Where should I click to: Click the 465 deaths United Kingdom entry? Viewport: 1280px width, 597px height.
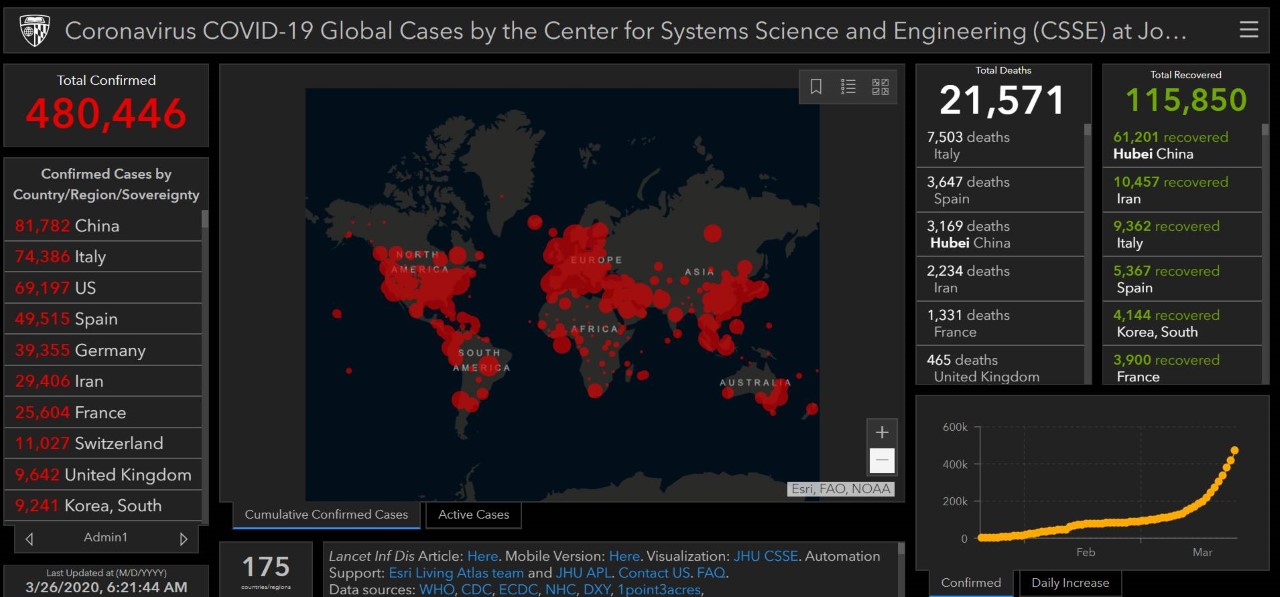[1000, 366]
